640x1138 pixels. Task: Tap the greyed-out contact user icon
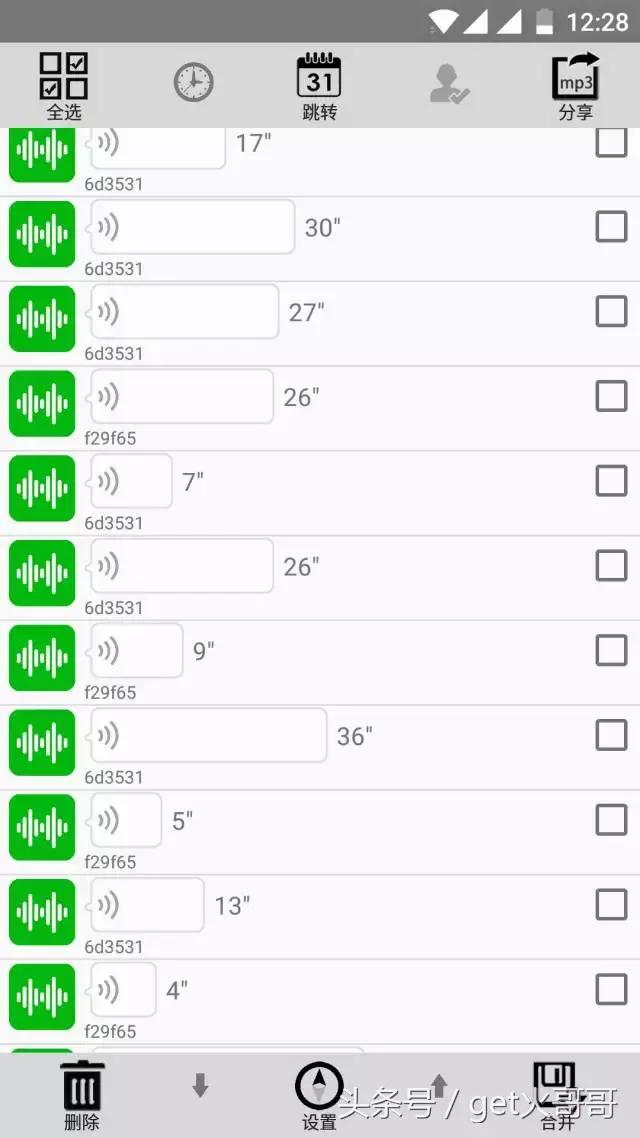click(449, 84)
